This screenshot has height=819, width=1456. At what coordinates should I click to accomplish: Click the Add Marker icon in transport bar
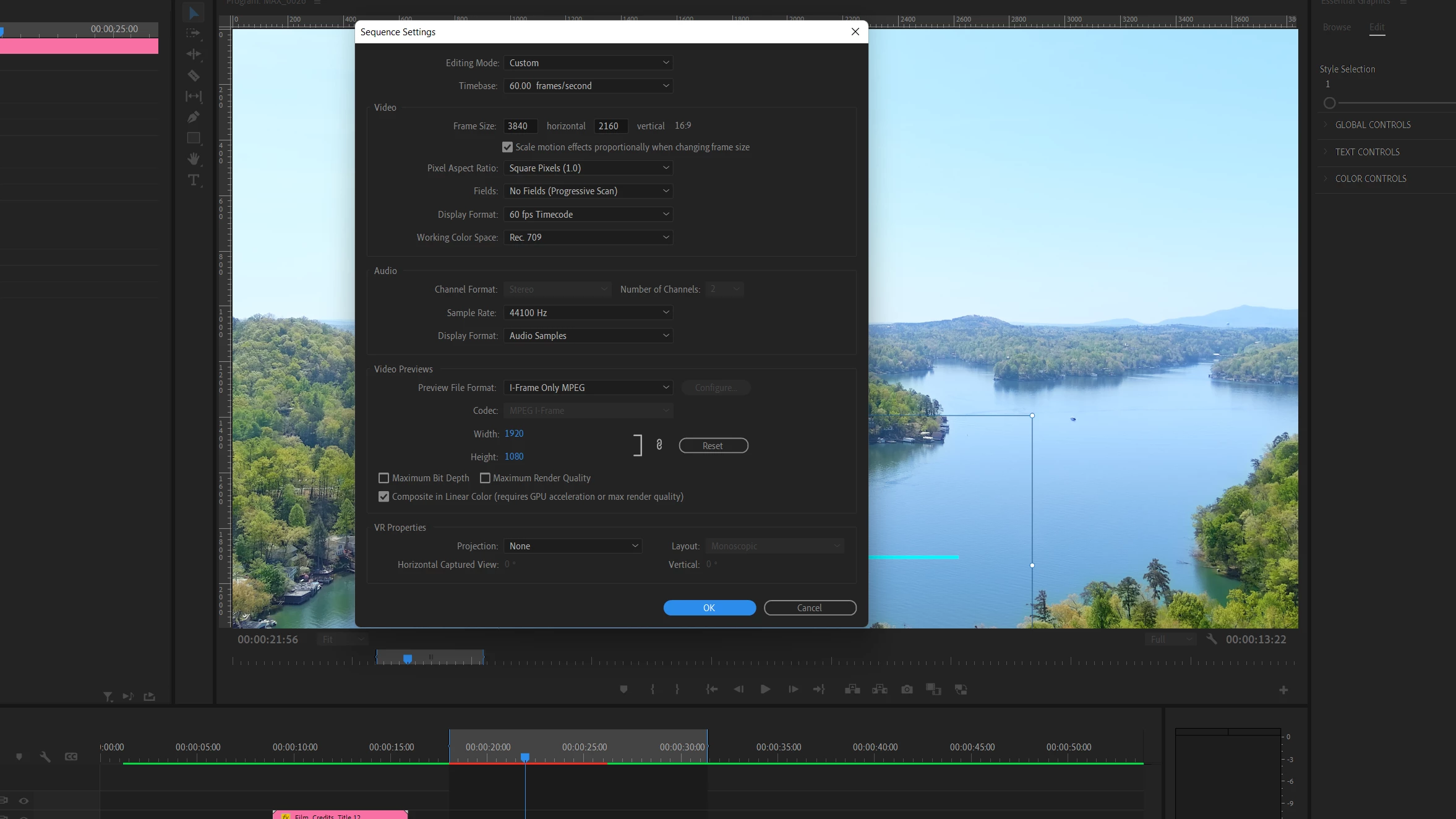click(623, 689)
